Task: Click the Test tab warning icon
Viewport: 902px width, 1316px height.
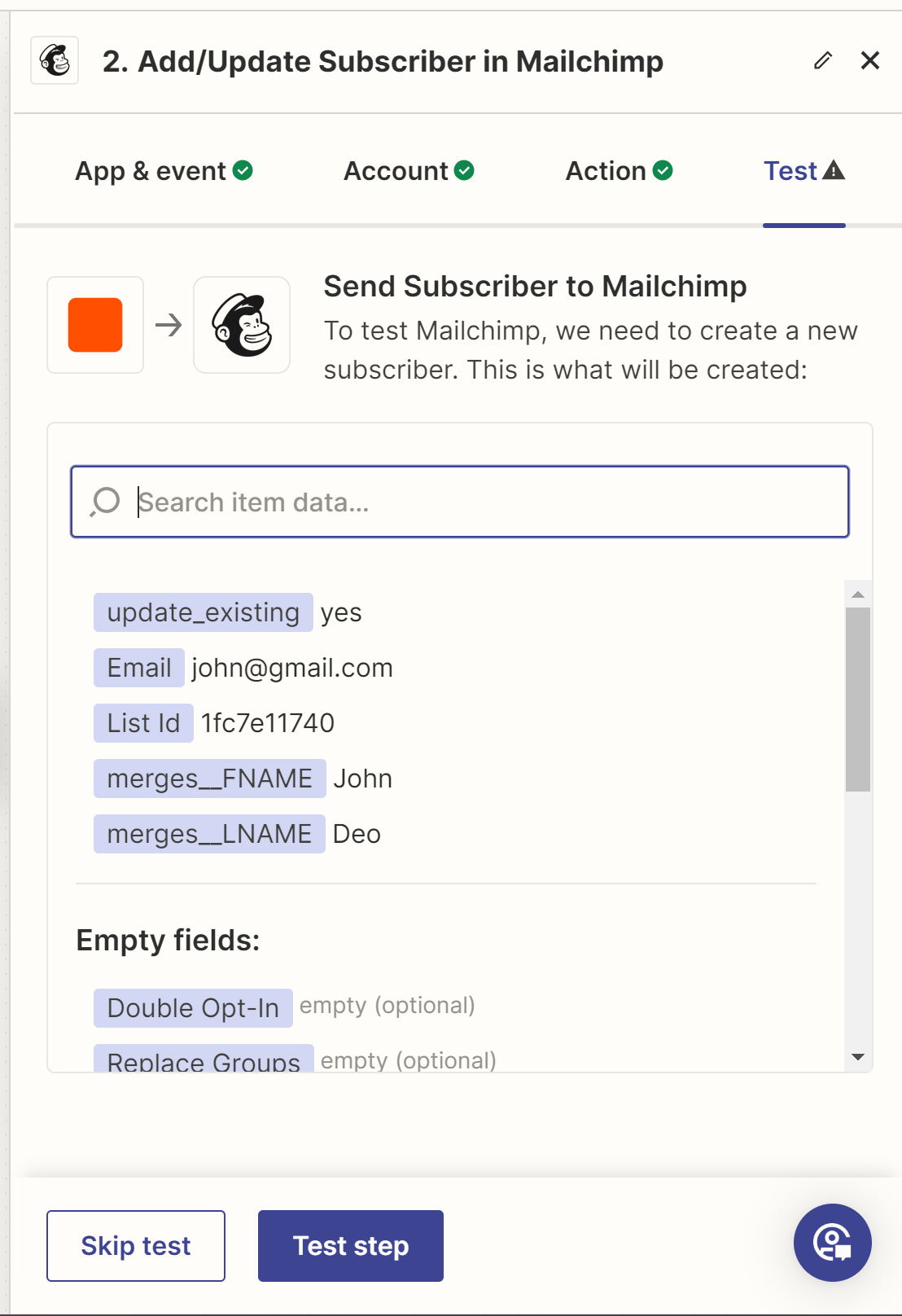Action: (834, 170)
